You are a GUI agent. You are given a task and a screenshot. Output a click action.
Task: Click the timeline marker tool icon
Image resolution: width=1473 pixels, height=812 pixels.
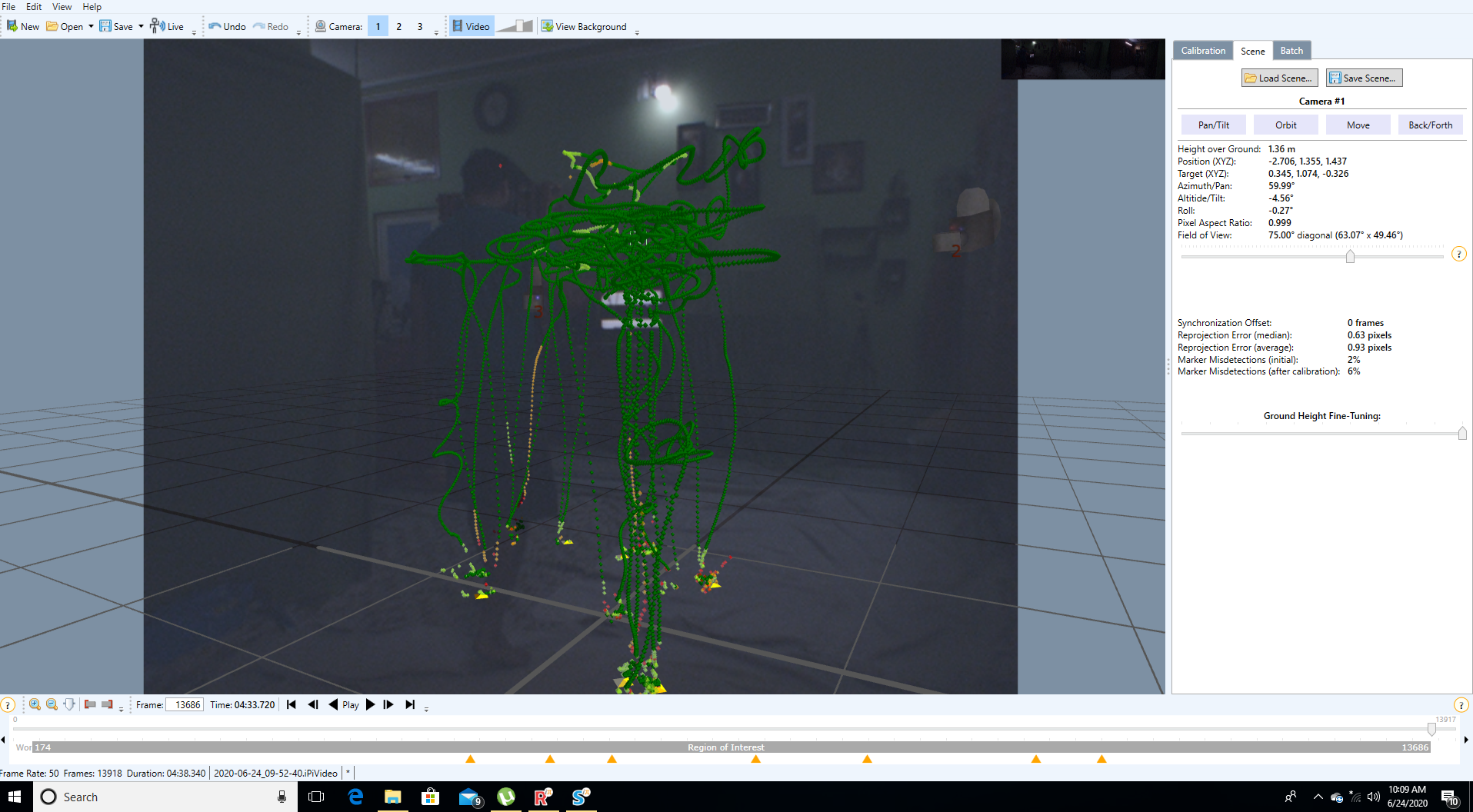pyautogui.click(x=69, y=704)
